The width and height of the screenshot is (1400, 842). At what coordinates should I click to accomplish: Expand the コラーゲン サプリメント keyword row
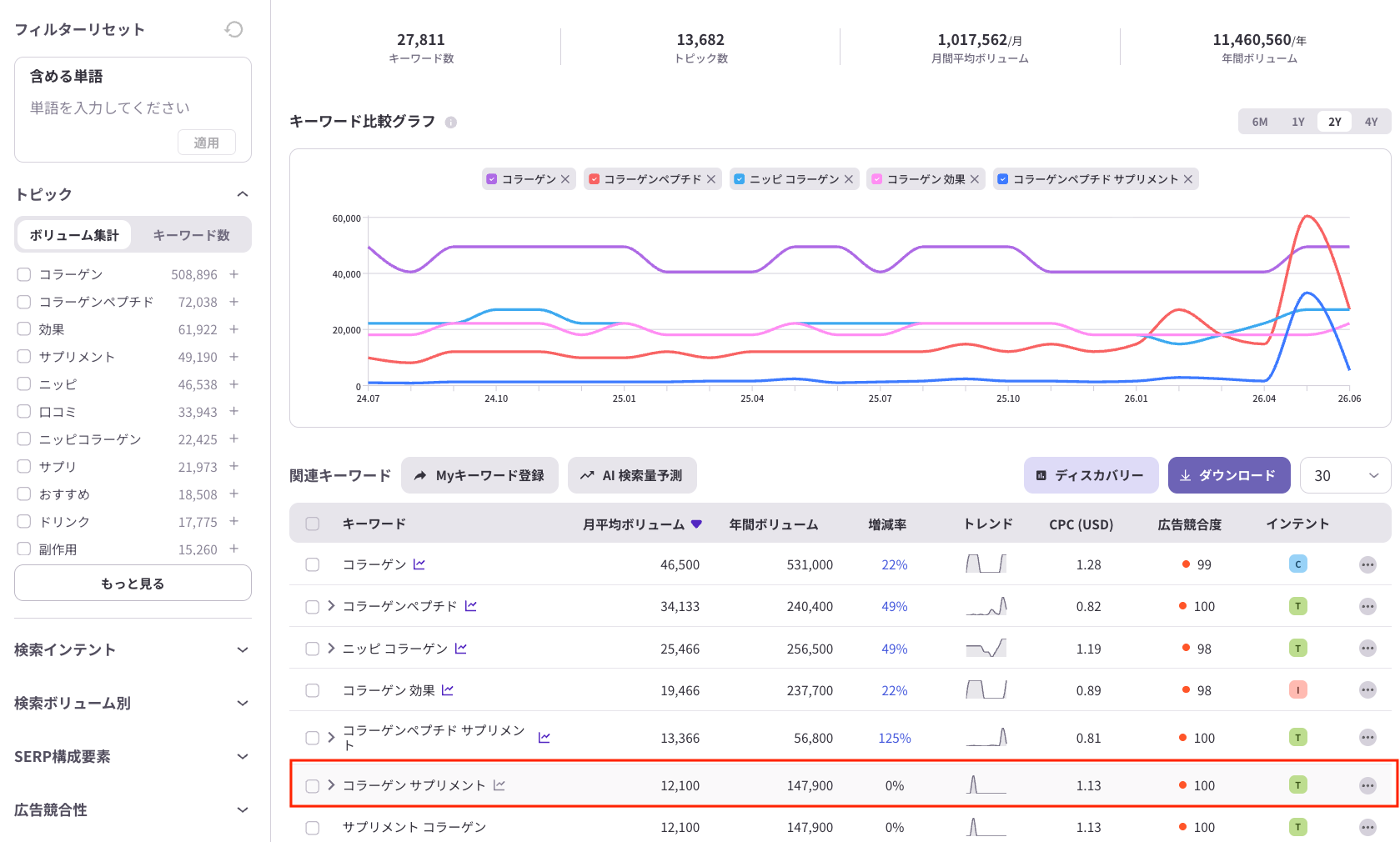point(331,785)
